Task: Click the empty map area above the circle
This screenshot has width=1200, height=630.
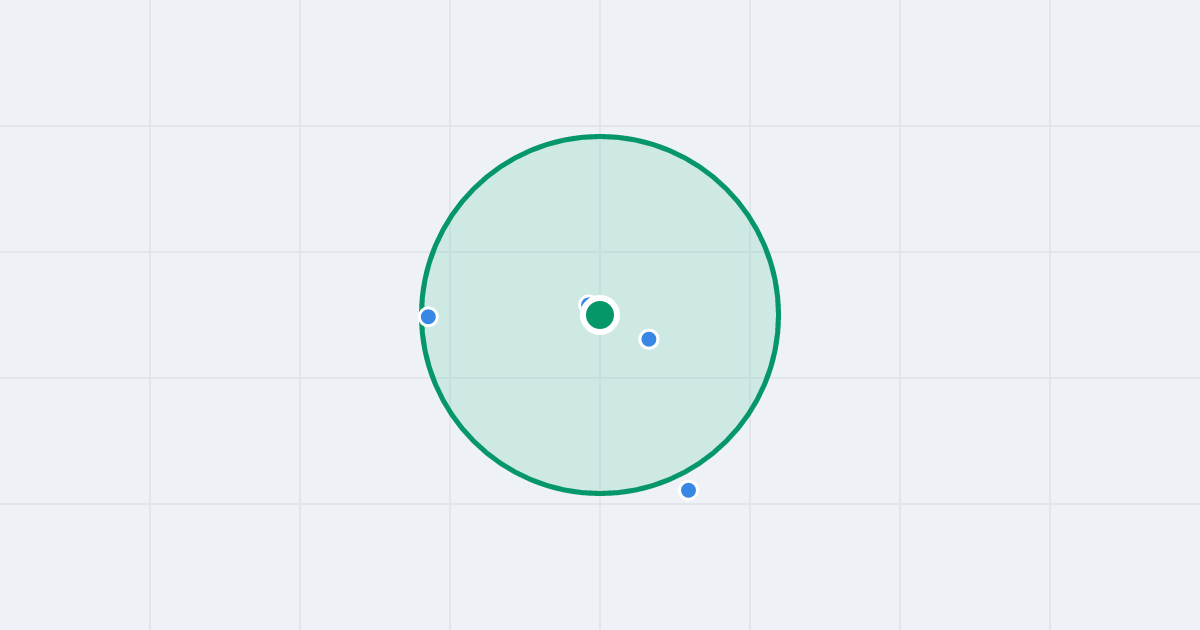Action: point(600,63)
